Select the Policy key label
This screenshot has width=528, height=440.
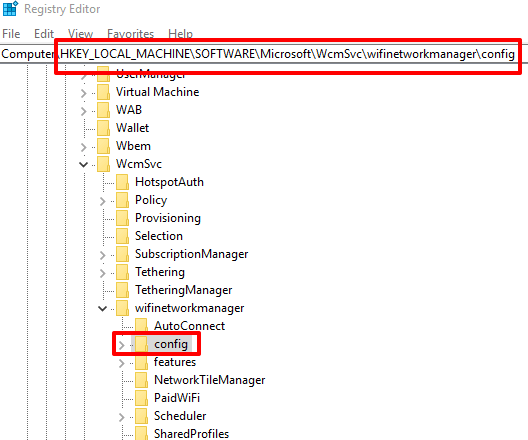pyautogui.click(x=151, y=200)
